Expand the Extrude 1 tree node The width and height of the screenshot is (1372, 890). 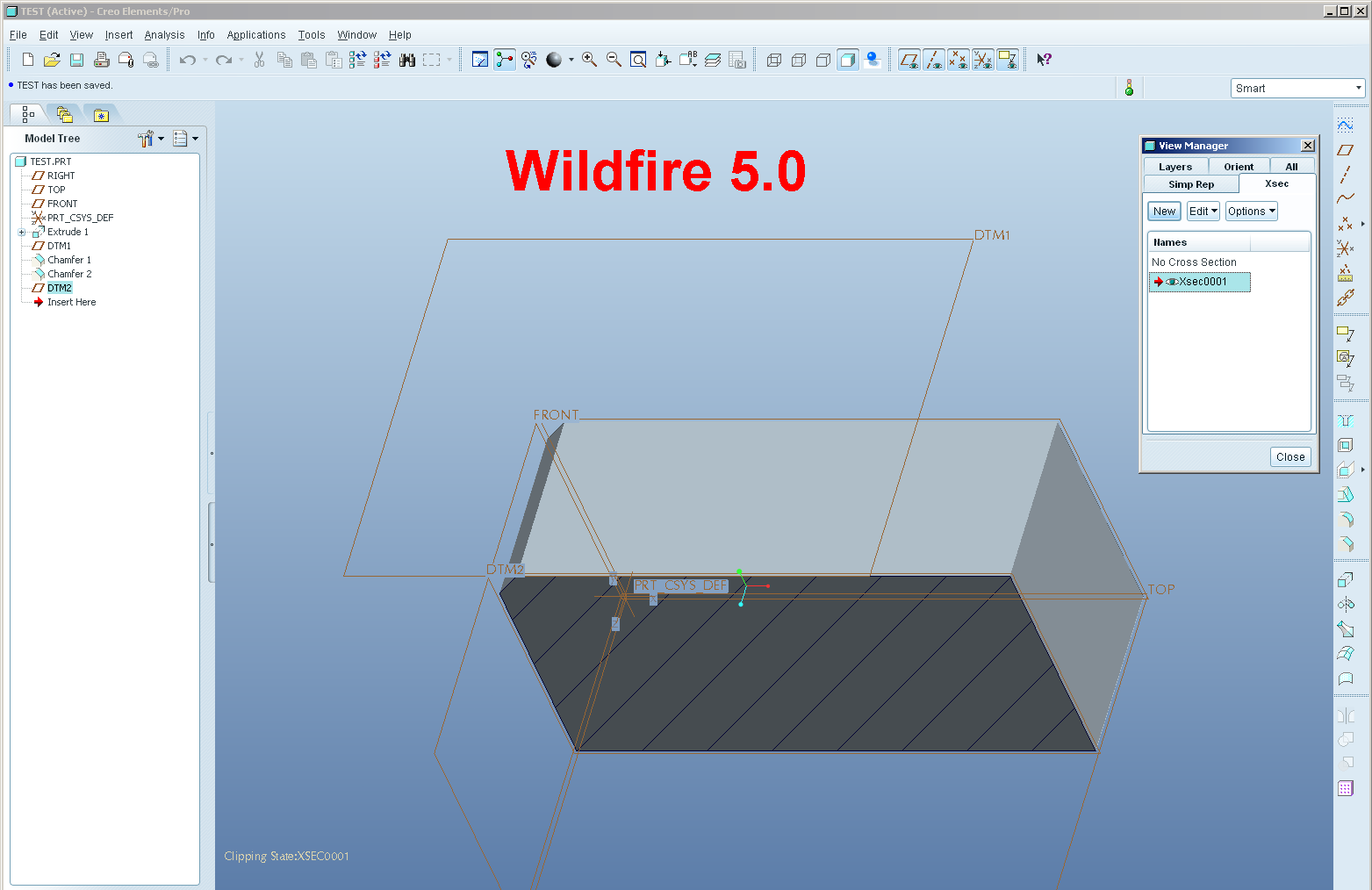[x=22, y=233]
